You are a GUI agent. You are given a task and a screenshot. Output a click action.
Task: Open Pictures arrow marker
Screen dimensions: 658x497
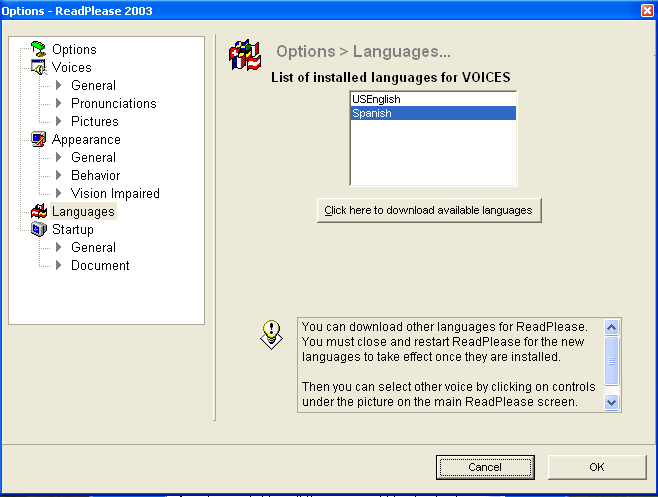[59, 121]
